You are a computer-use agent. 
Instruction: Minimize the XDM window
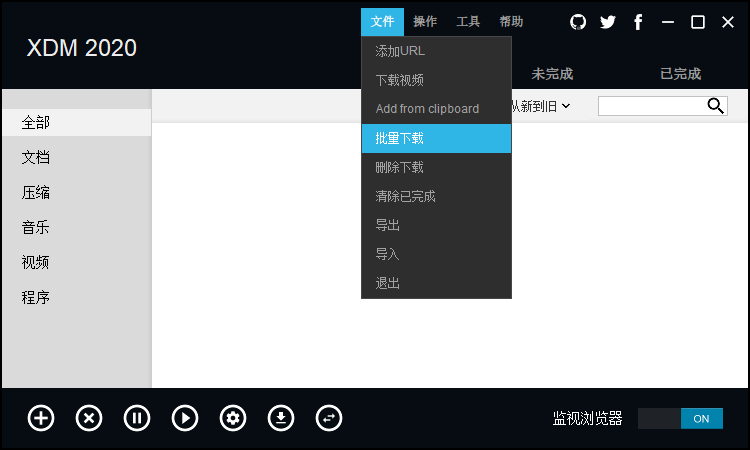pos(668,22)
